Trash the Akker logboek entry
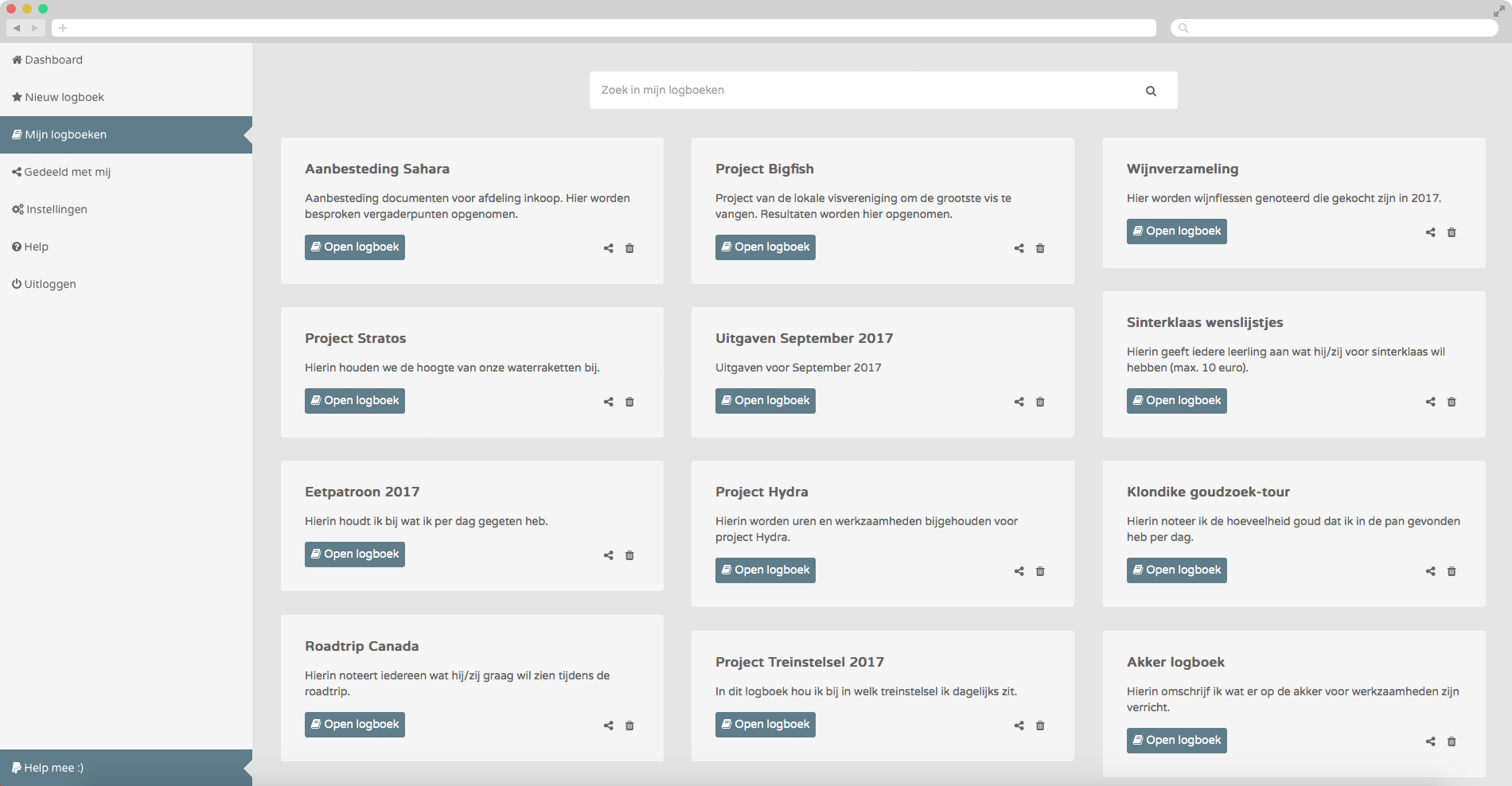Screen dimensions: 1512x786 [1452, 741]
